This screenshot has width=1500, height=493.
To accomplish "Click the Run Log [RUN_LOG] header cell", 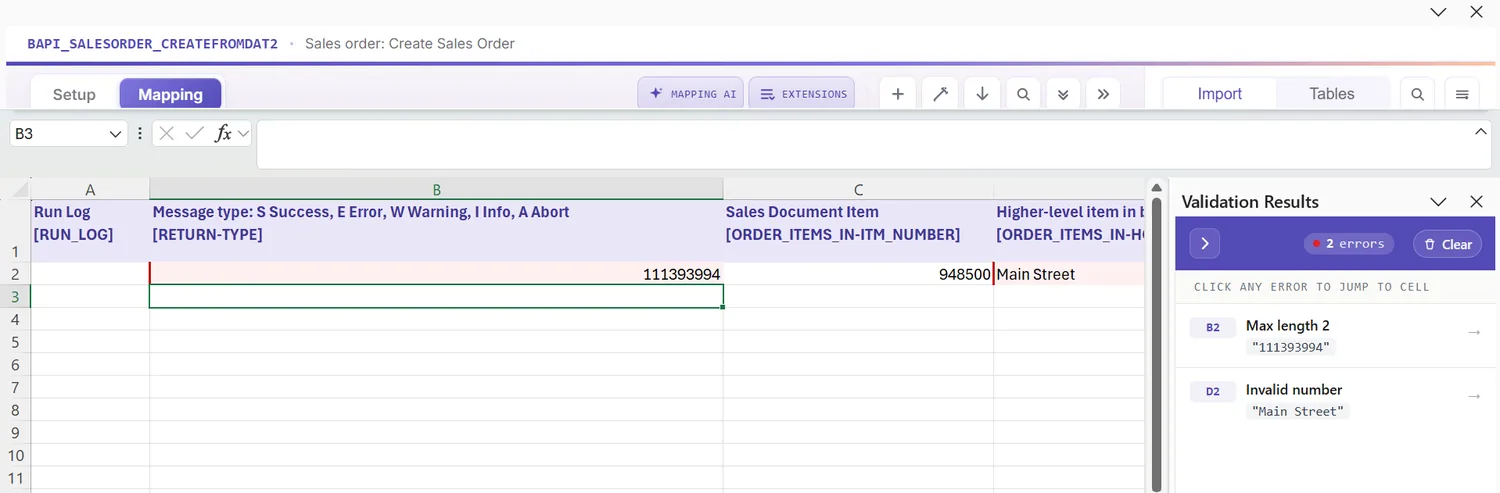I will coord(90,231).
